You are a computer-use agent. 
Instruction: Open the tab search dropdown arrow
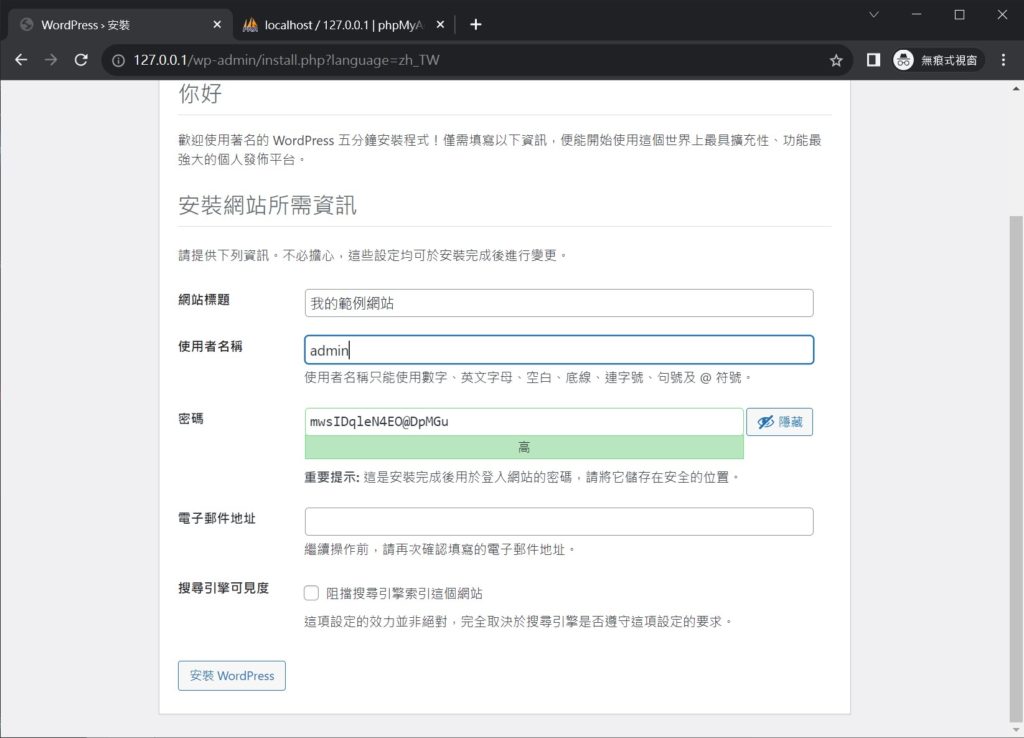pos(874,14)
